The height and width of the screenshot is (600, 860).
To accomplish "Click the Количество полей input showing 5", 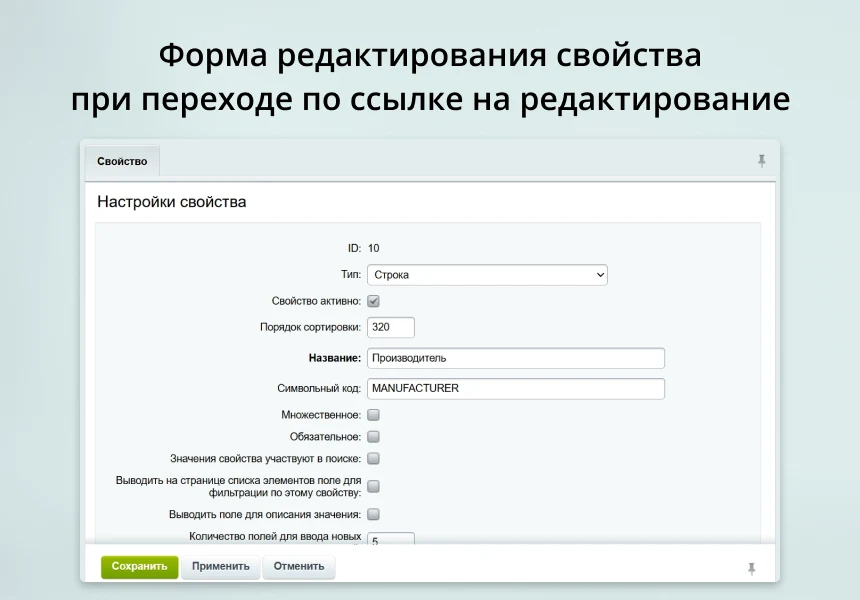I will (391, 539).
